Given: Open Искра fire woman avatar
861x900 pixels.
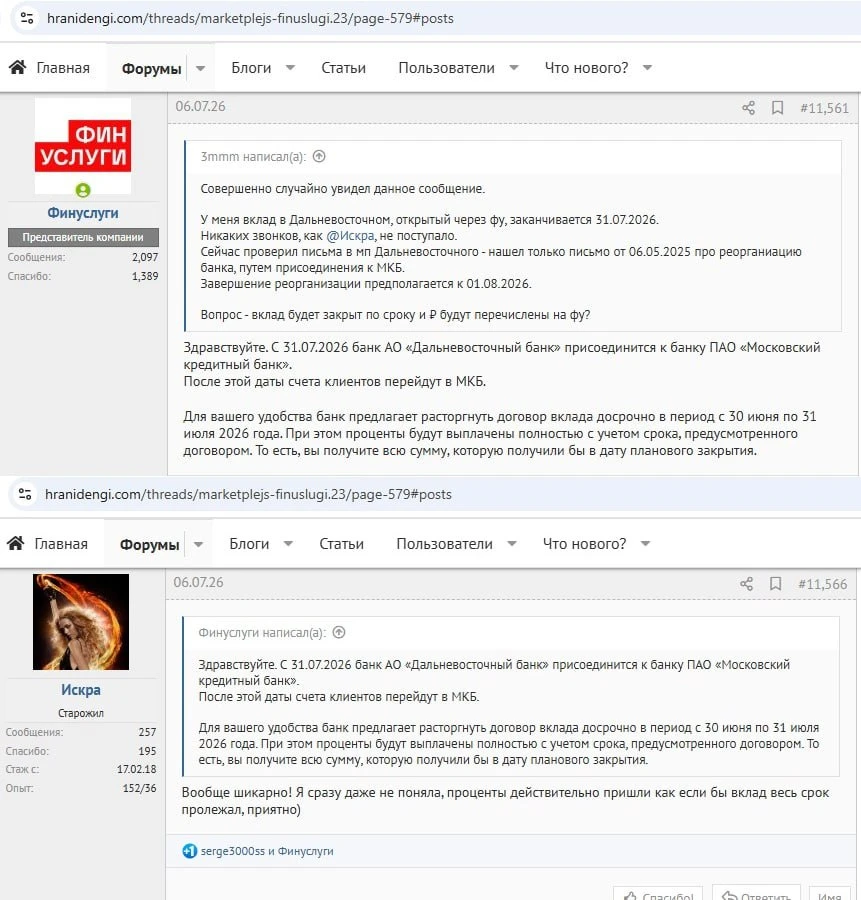Looking at the screenshot, I should point(81,622).
